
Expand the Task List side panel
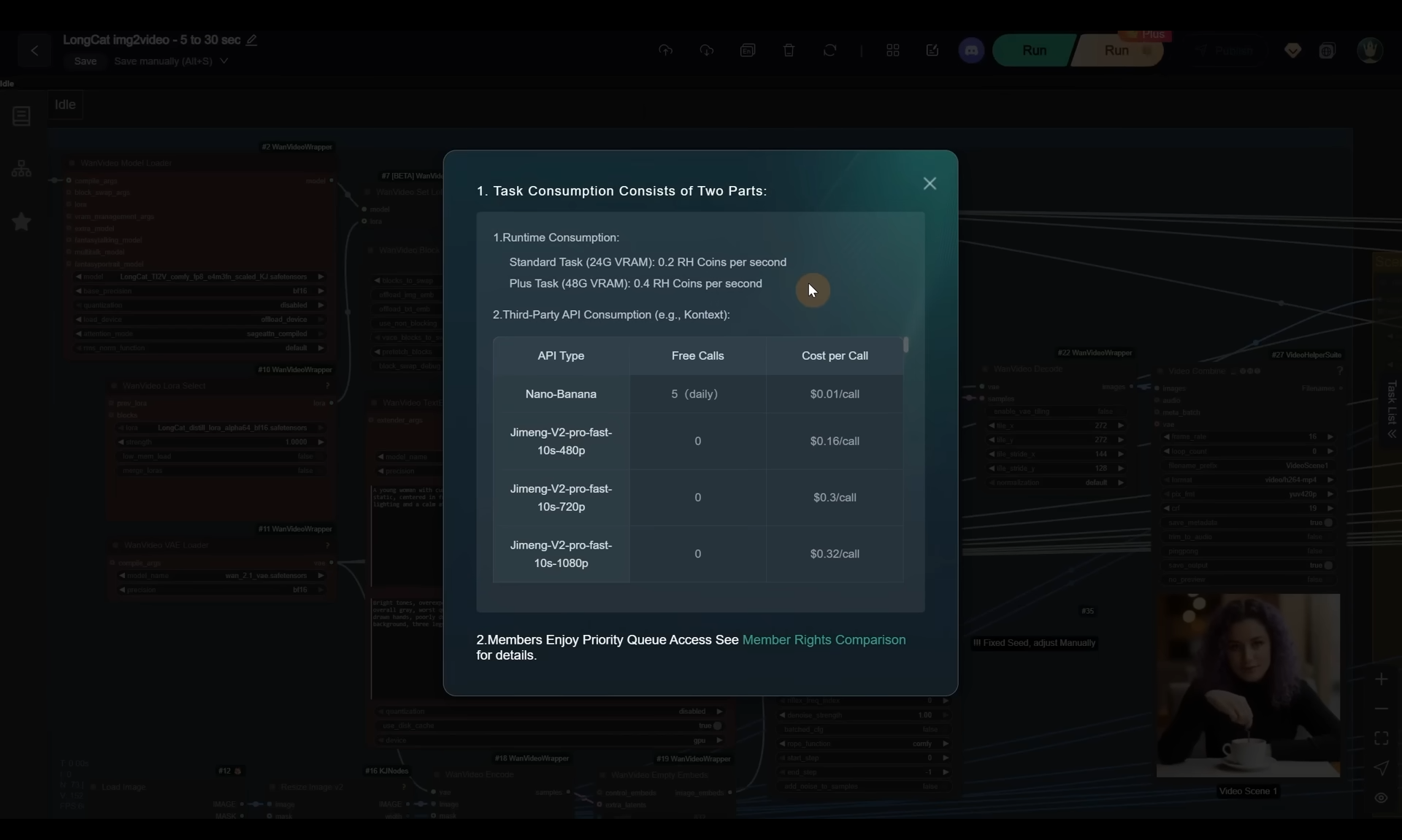pyautogui.click(x=1392, y=434)
